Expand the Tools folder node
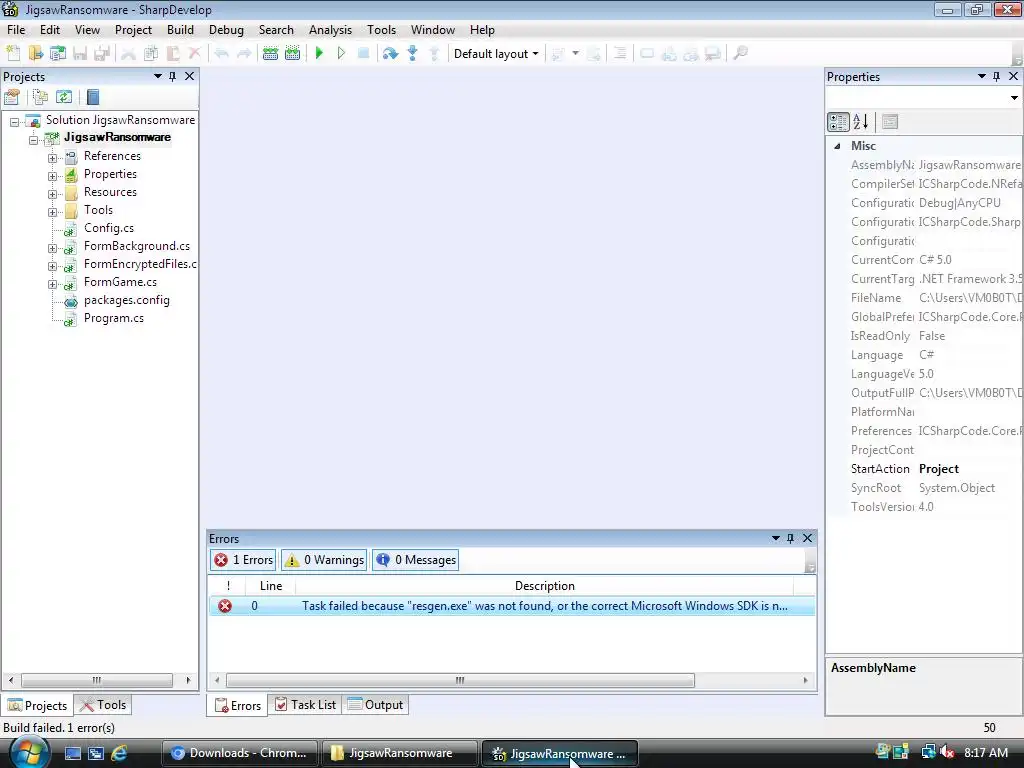1024x768 pixels. pos(52,212)
